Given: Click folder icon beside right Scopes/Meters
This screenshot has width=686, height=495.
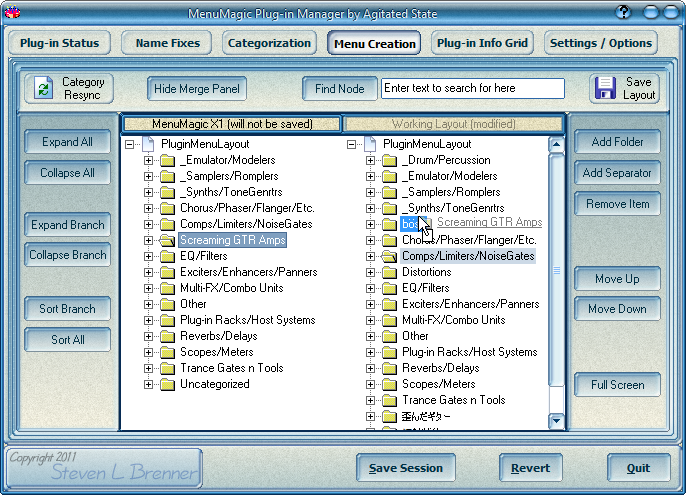Looking at the screenshot, I should point(389,384).
